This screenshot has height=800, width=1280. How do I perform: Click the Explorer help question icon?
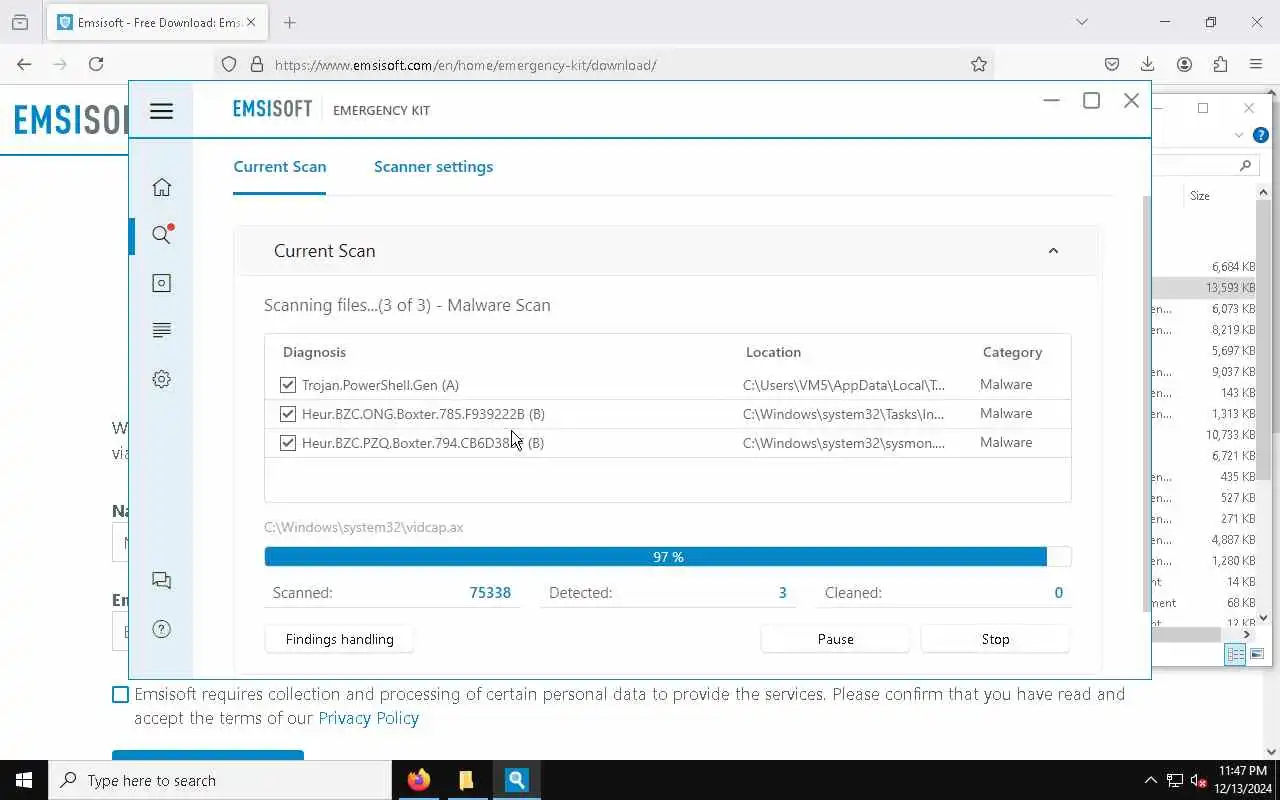click(x=1261, y=135)
